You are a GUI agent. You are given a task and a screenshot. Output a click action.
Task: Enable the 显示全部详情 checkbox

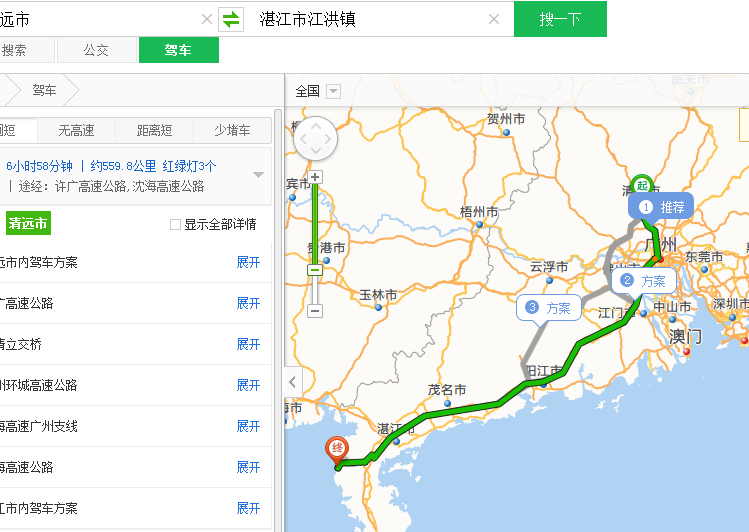point(176,224)
